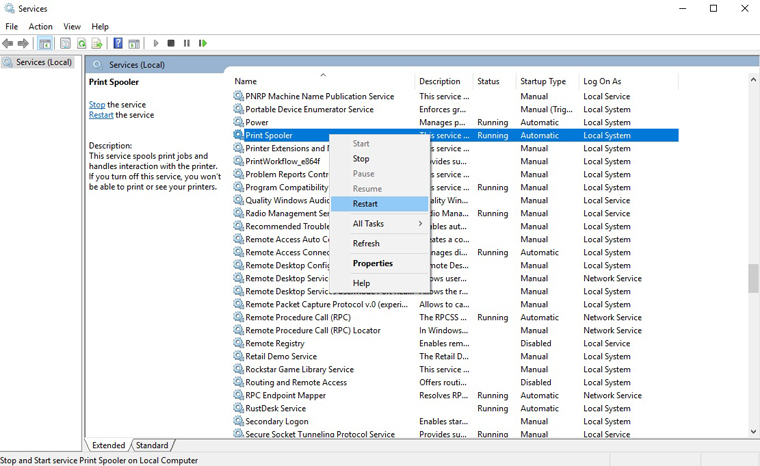Click the scrollbar up arrow
Viewport: 760px width, 466px height.
[753, 80]
